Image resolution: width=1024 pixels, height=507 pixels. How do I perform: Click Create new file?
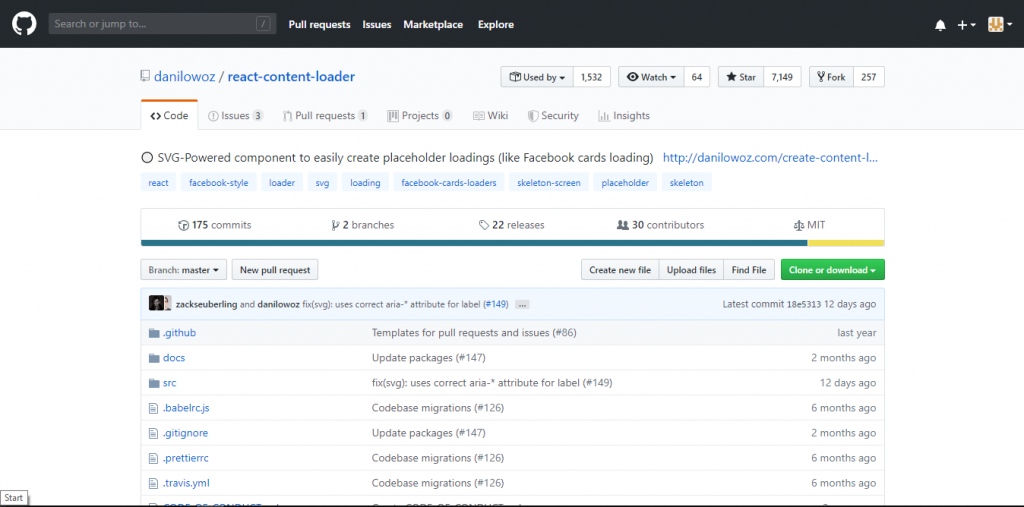click(x=620, y=270)
